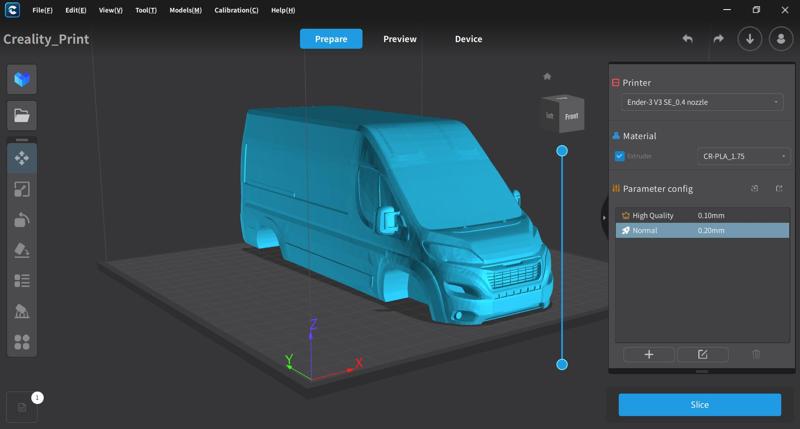Open the Tool menu
Image resolution: width=800 pixels, height=429 pixels.
146,10
